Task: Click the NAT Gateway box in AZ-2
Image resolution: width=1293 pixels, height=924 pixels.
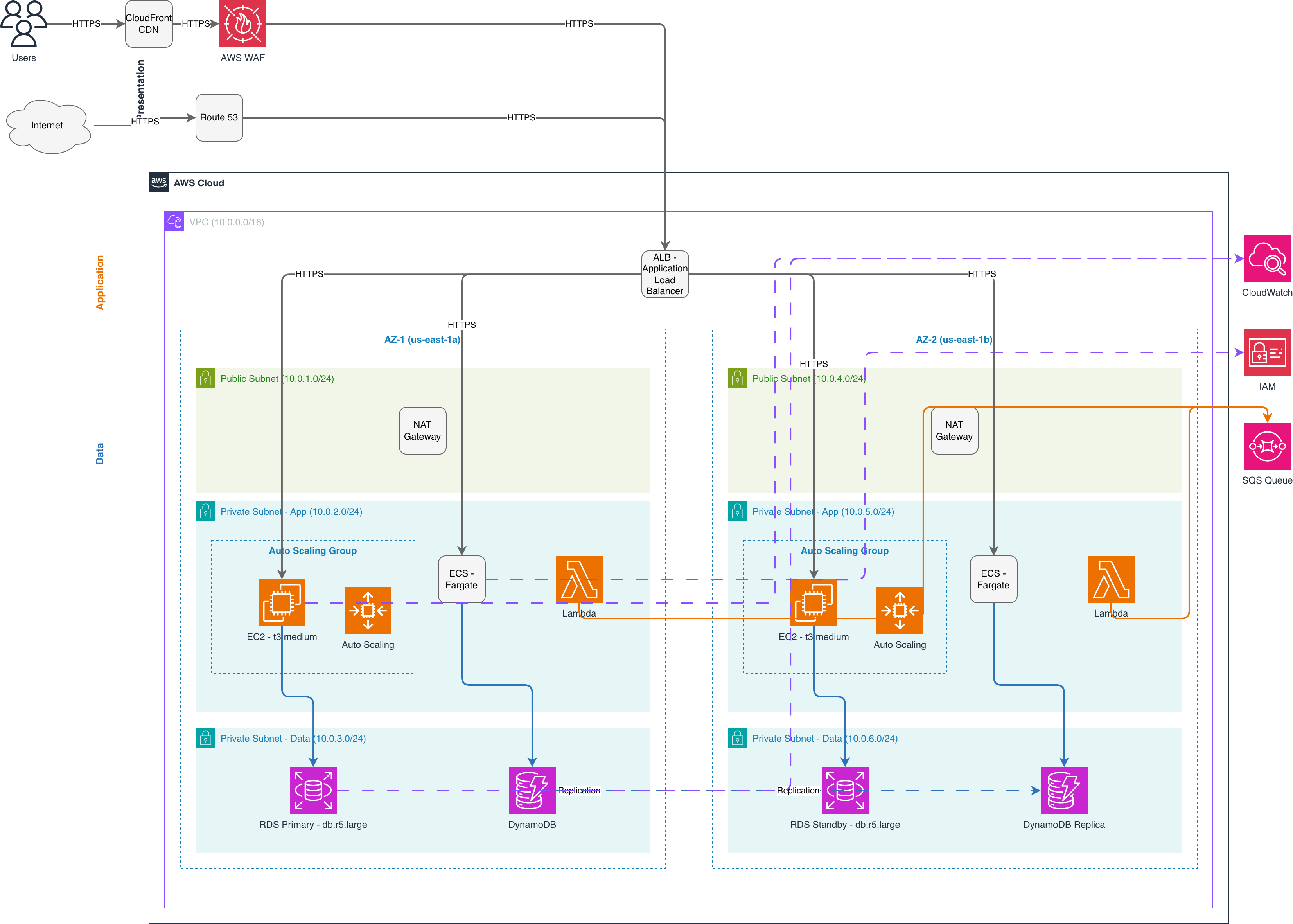Action: tap(955, 431)
